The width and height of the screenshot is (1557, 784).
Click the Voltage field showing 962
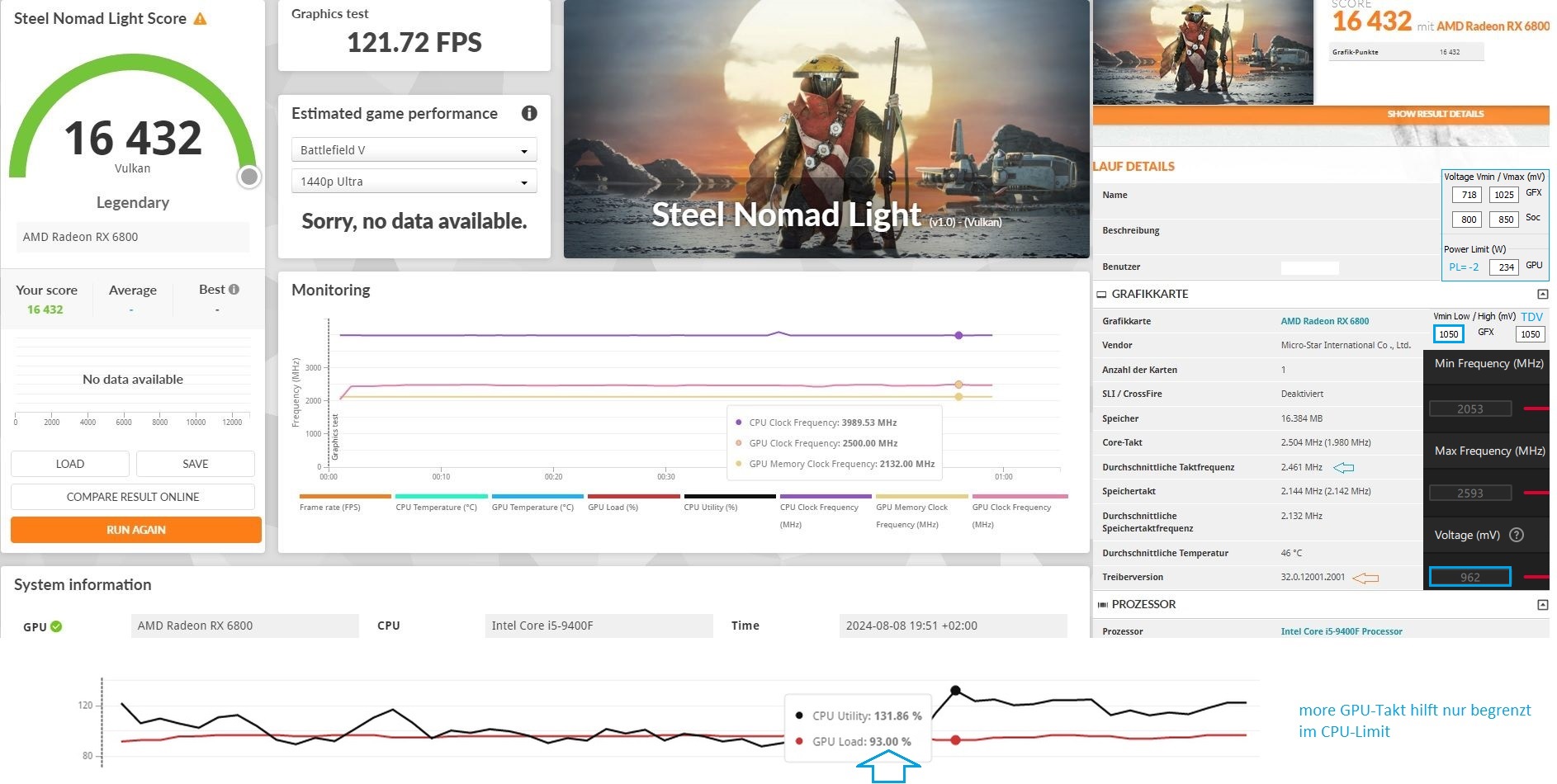[1470, 577]
